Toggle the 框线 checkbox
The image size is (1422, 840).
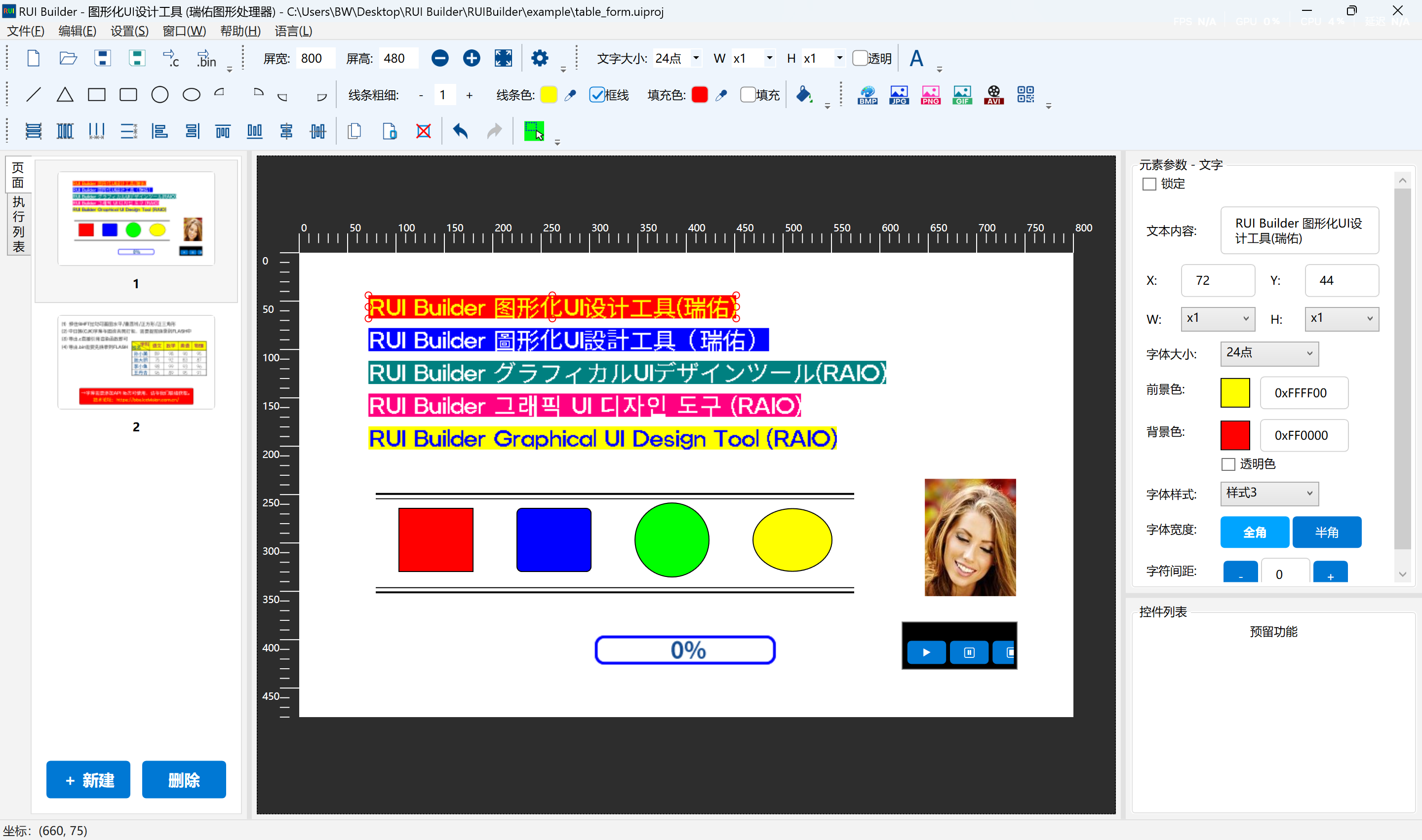click(x=596, y=95)
